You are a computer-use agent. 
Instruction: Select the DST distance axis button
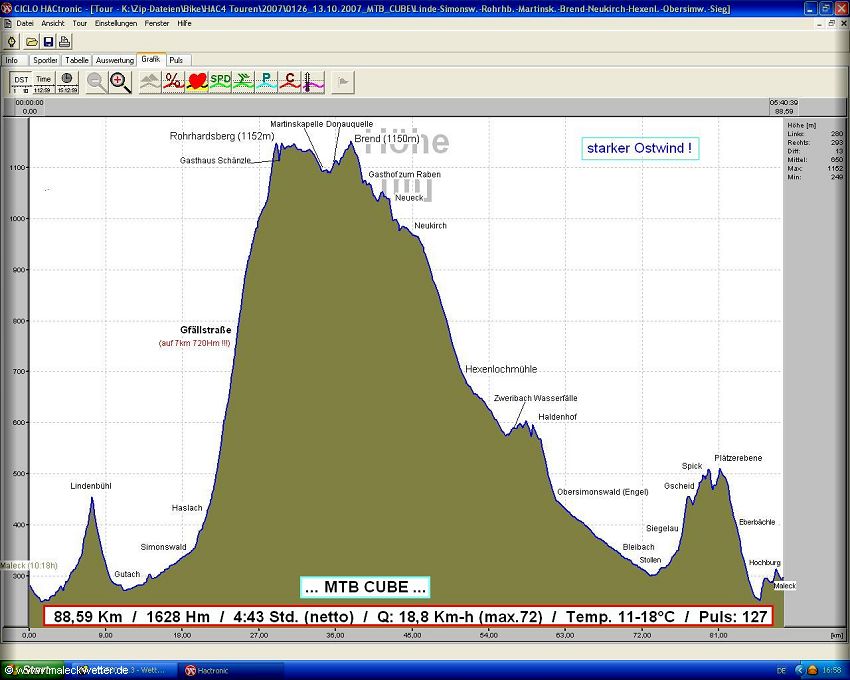[21, 81]
